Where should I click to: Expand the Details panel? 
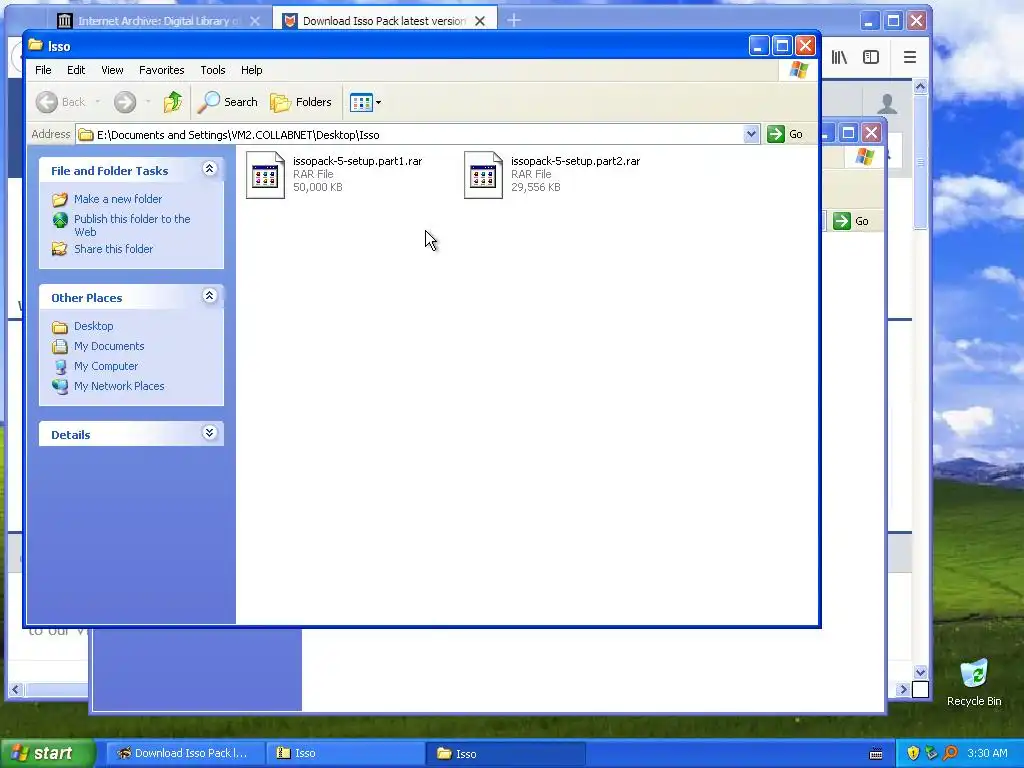click(210, 433)
